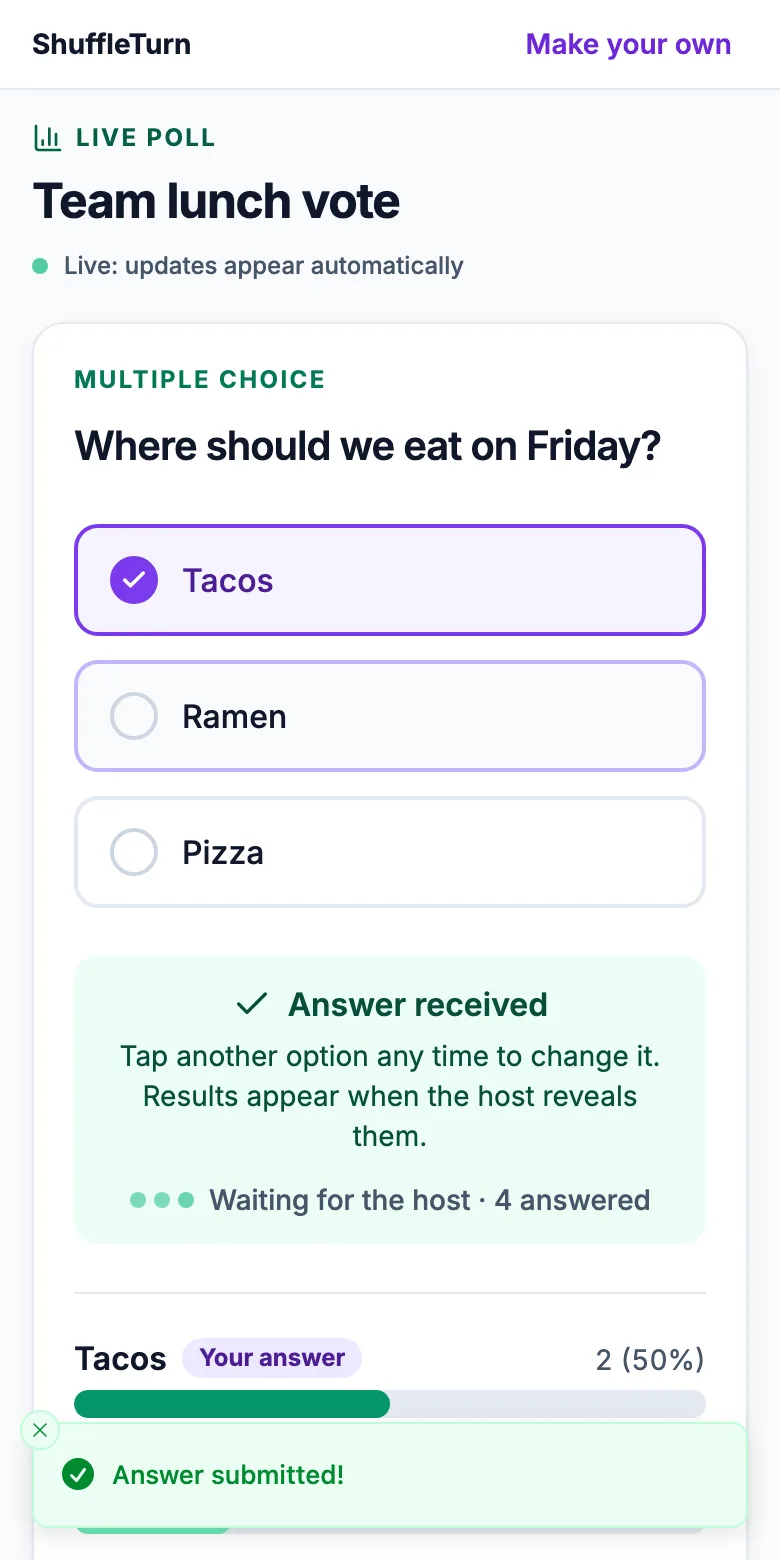
Task: Open the Make your own link
Action: coord(628,44)
